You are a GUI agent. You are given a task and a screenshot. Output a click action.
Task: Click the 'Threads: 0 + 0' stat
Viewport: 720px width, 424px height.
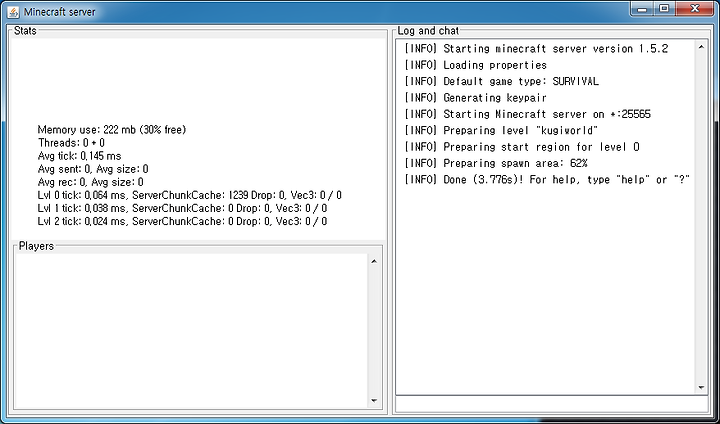(x=71, y=143)
